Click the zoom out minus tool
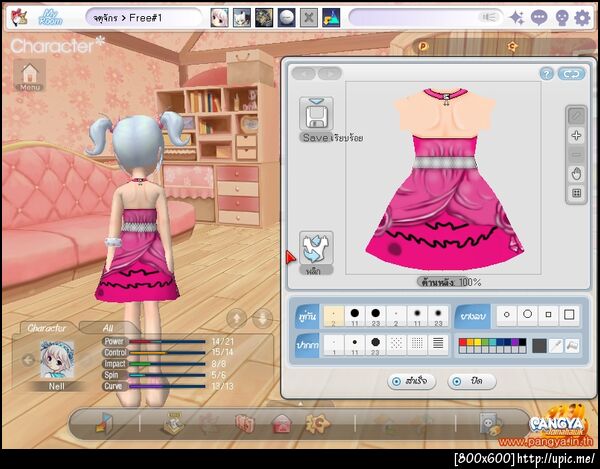Viewport: 600px width, 469px height. pyautogui.click(x=576, y=155)
